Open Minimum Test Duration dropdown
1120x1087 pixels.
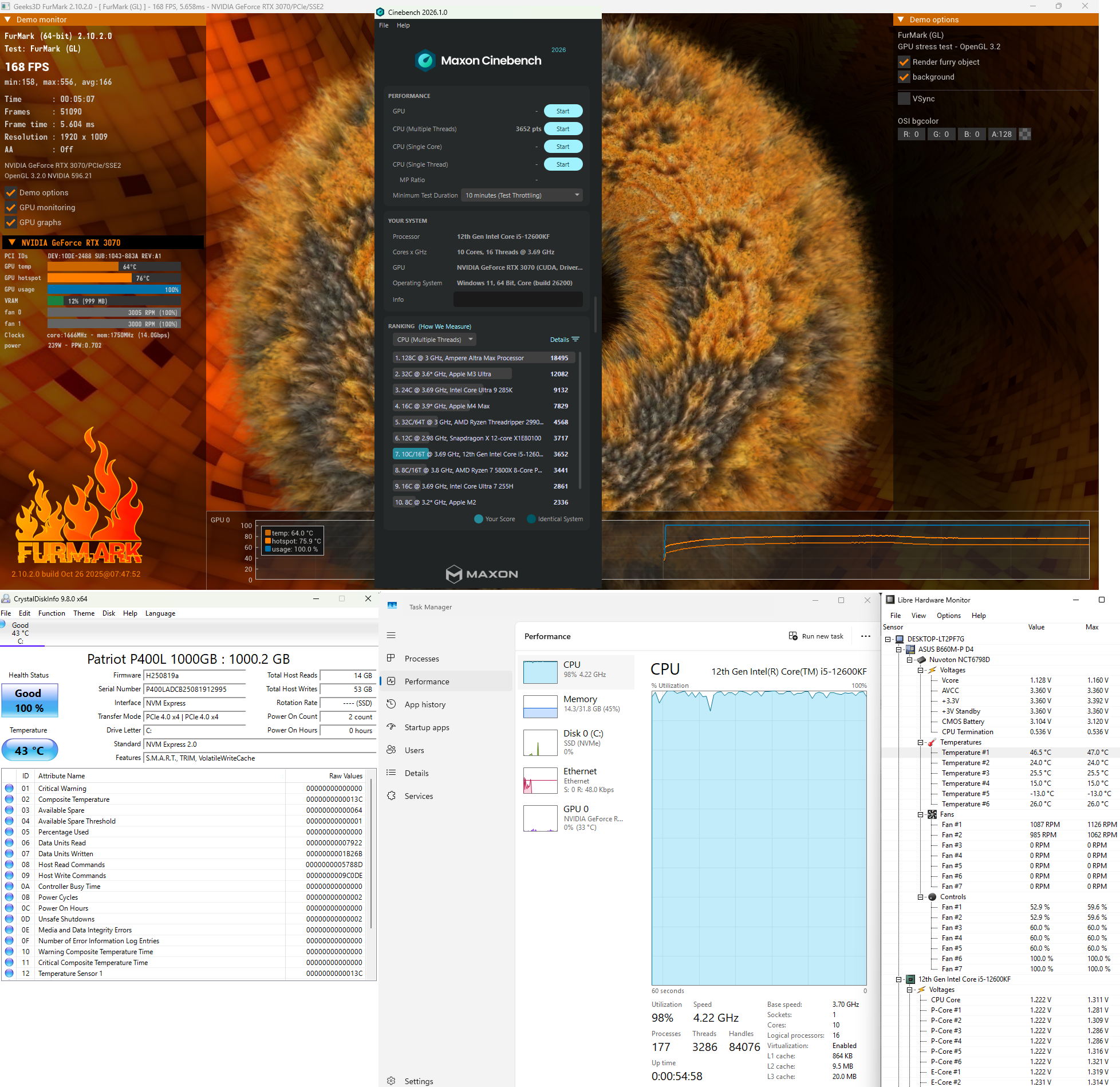click(521, 195)
